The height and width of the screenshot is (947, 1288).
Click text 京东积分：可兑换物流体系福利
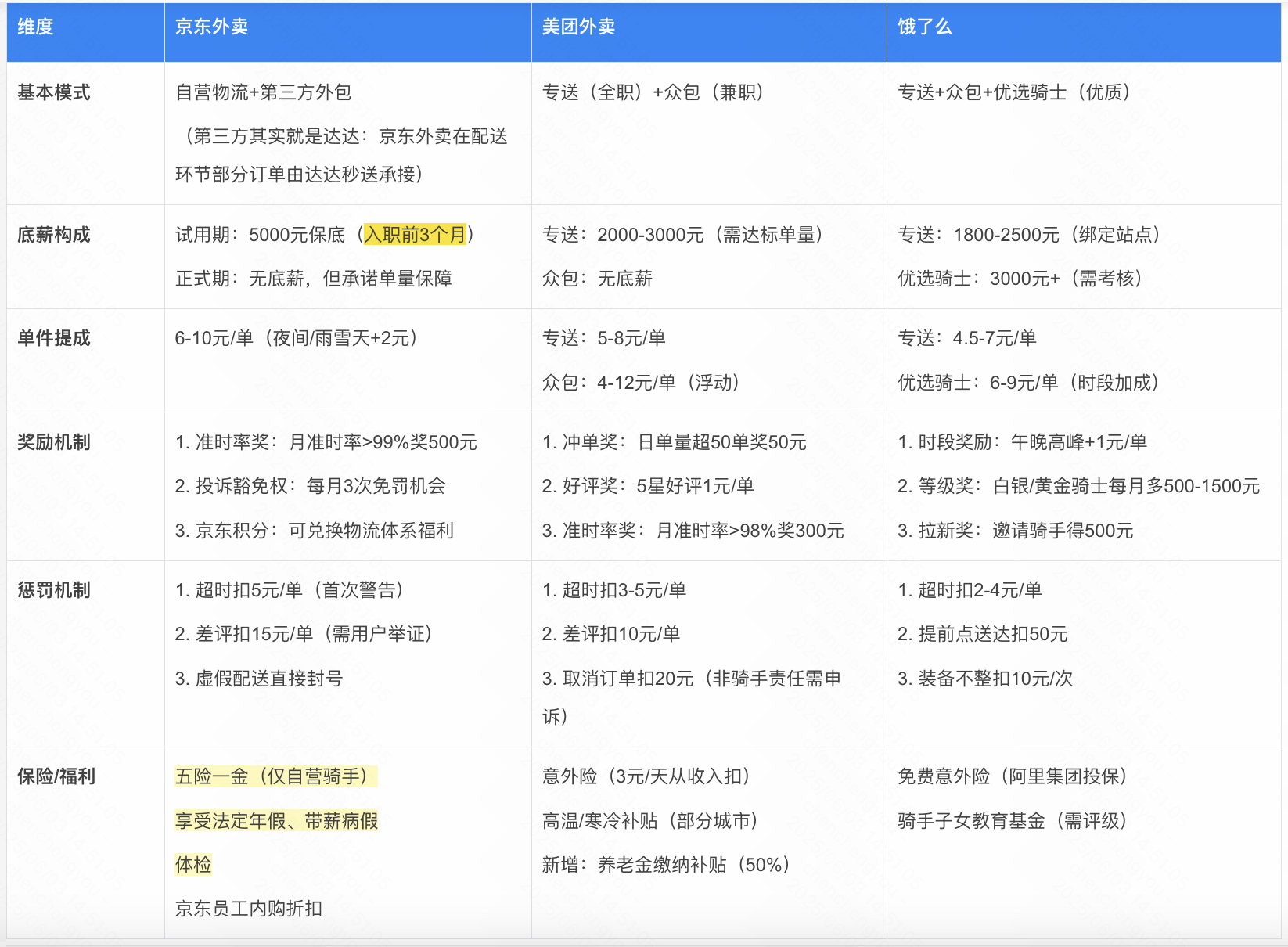(x=324, y=531)
